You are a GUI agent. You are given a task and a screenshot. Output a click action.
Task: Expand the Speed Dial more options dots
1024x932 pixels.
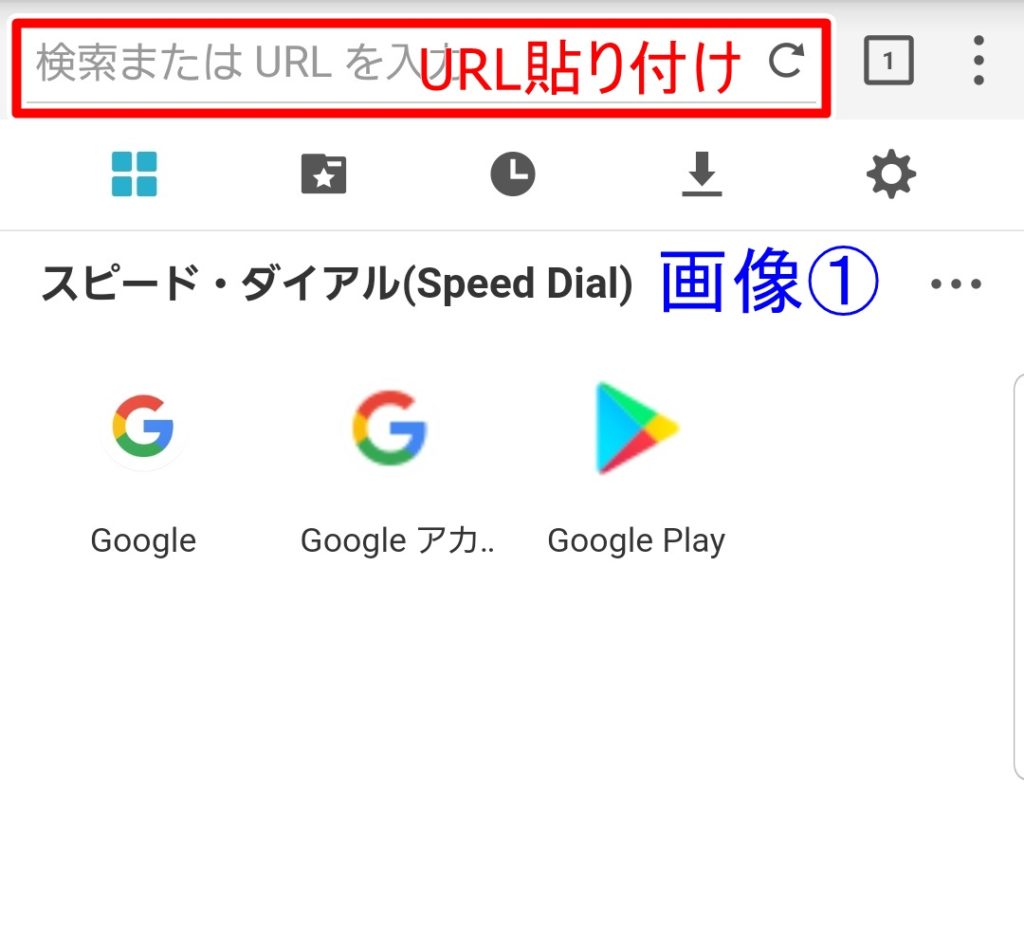point(956,283)
